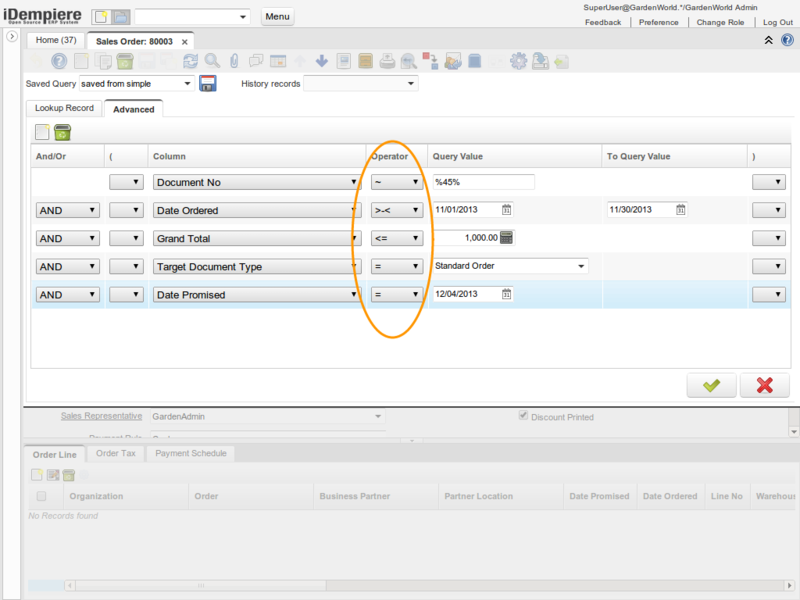The height and width of the screenshot is (600, 800).
Task: Open calculator for Grand Total value
Action: click(507, 238)
